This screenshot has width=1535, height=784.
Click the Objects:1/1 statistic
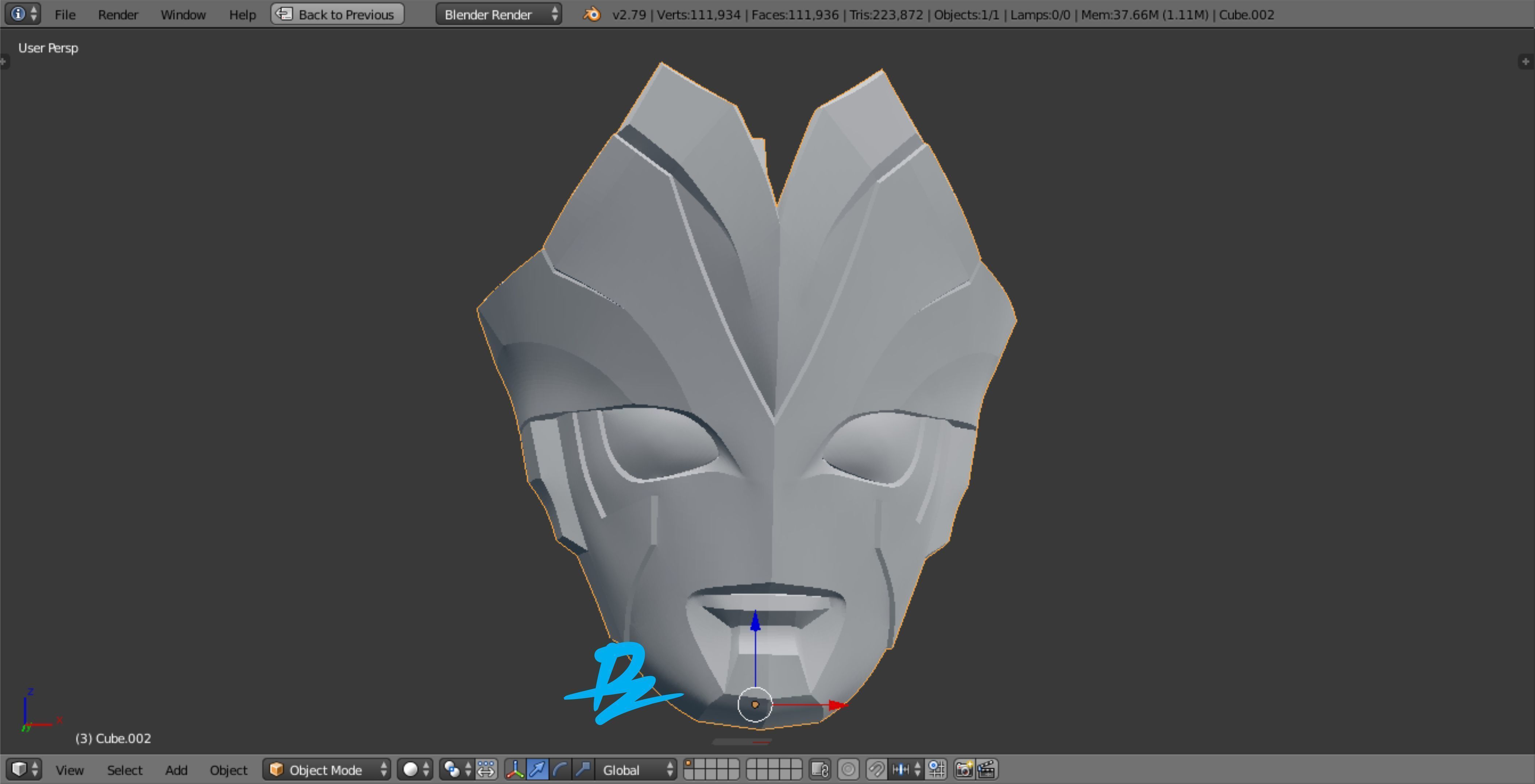click(967, 14)
